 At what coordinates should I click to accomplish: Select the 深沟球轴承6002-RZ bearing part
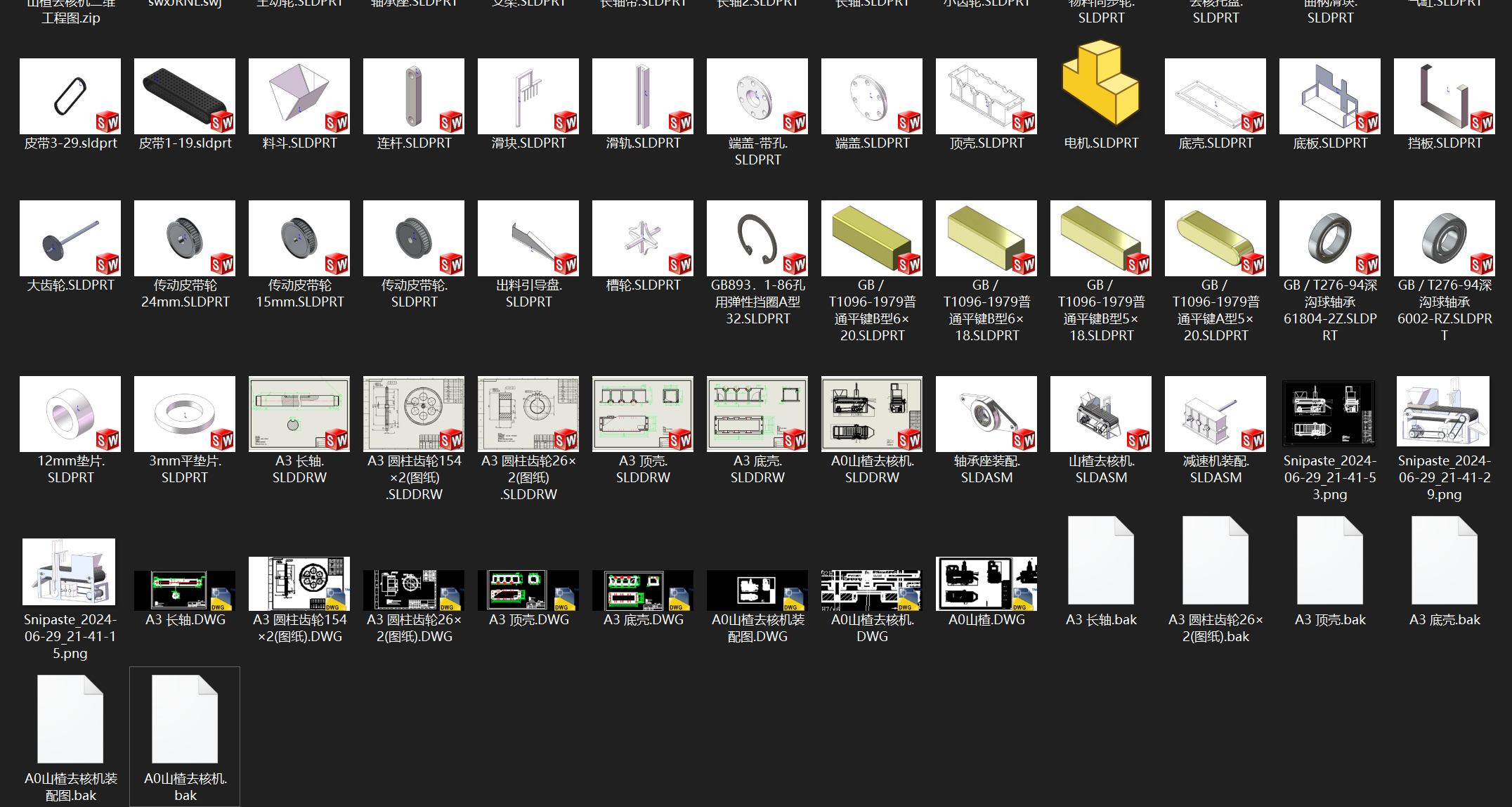click(1444, 238)
